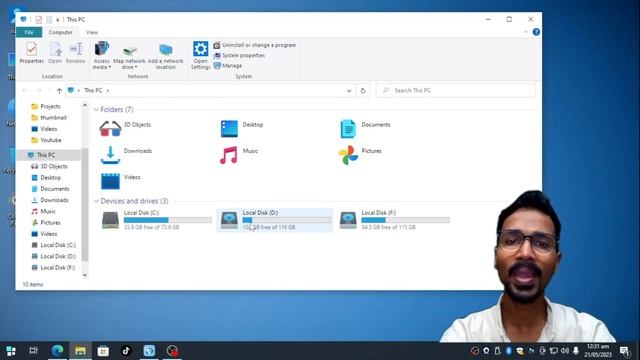The width and height of the screenshot is (640, 360).
Task: Select Downloads in navigation pane
Action: click(54, 200)
